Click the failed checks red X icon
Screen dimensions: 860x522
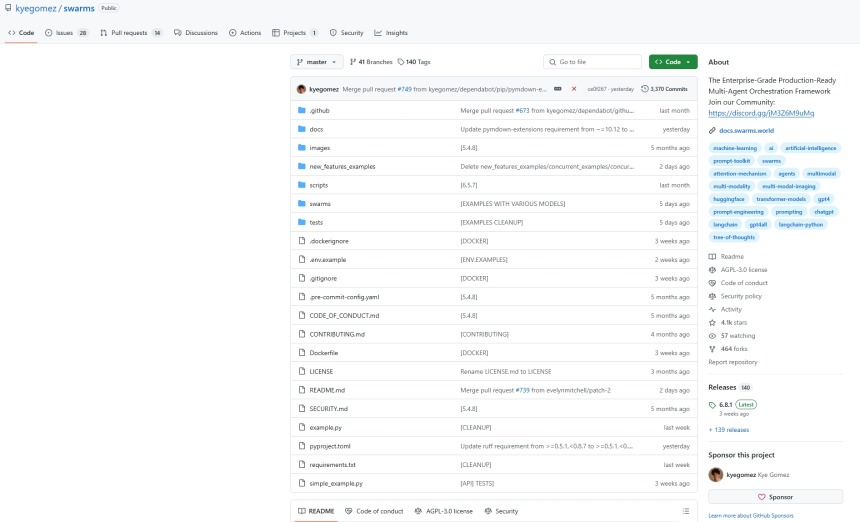[x=574, y=89]
